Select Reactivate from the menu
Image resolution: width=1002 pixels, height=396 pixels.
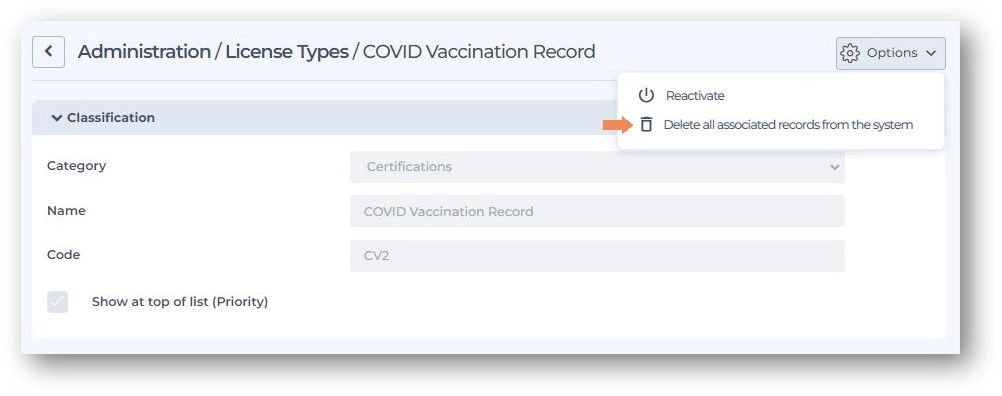point(695,96)
